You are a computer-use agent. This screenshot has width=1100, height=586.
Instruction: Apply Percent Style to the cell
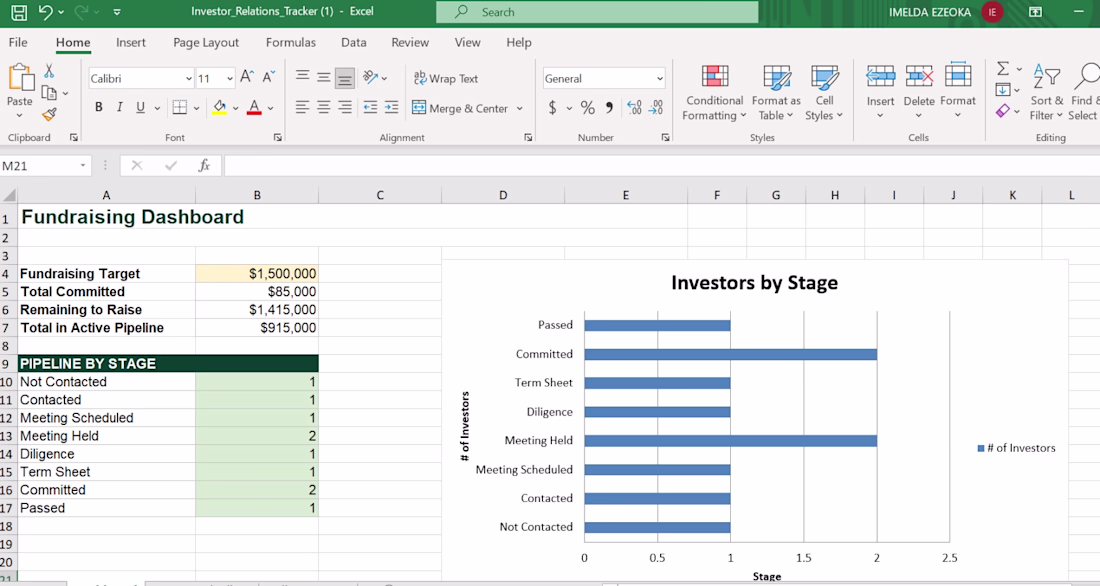click(x=588, y=107)
